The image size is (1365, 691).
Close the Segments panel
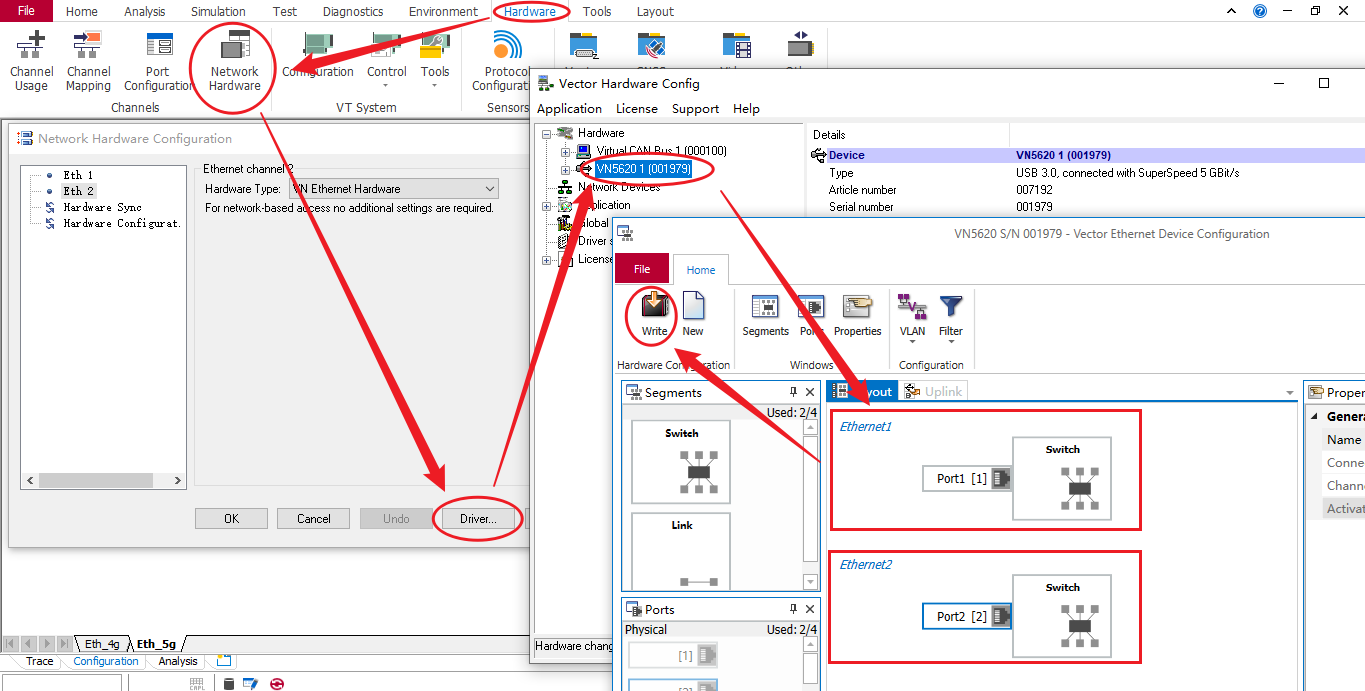coord(810,392)
